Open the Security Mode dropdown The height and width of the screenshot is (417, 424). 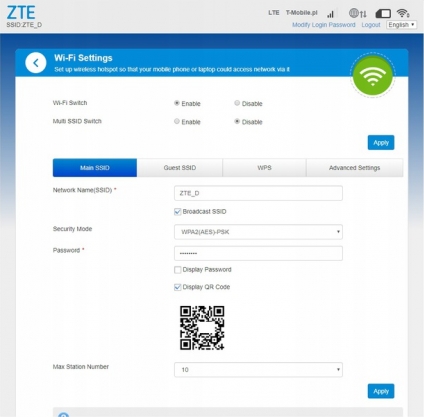coord(258,232)
